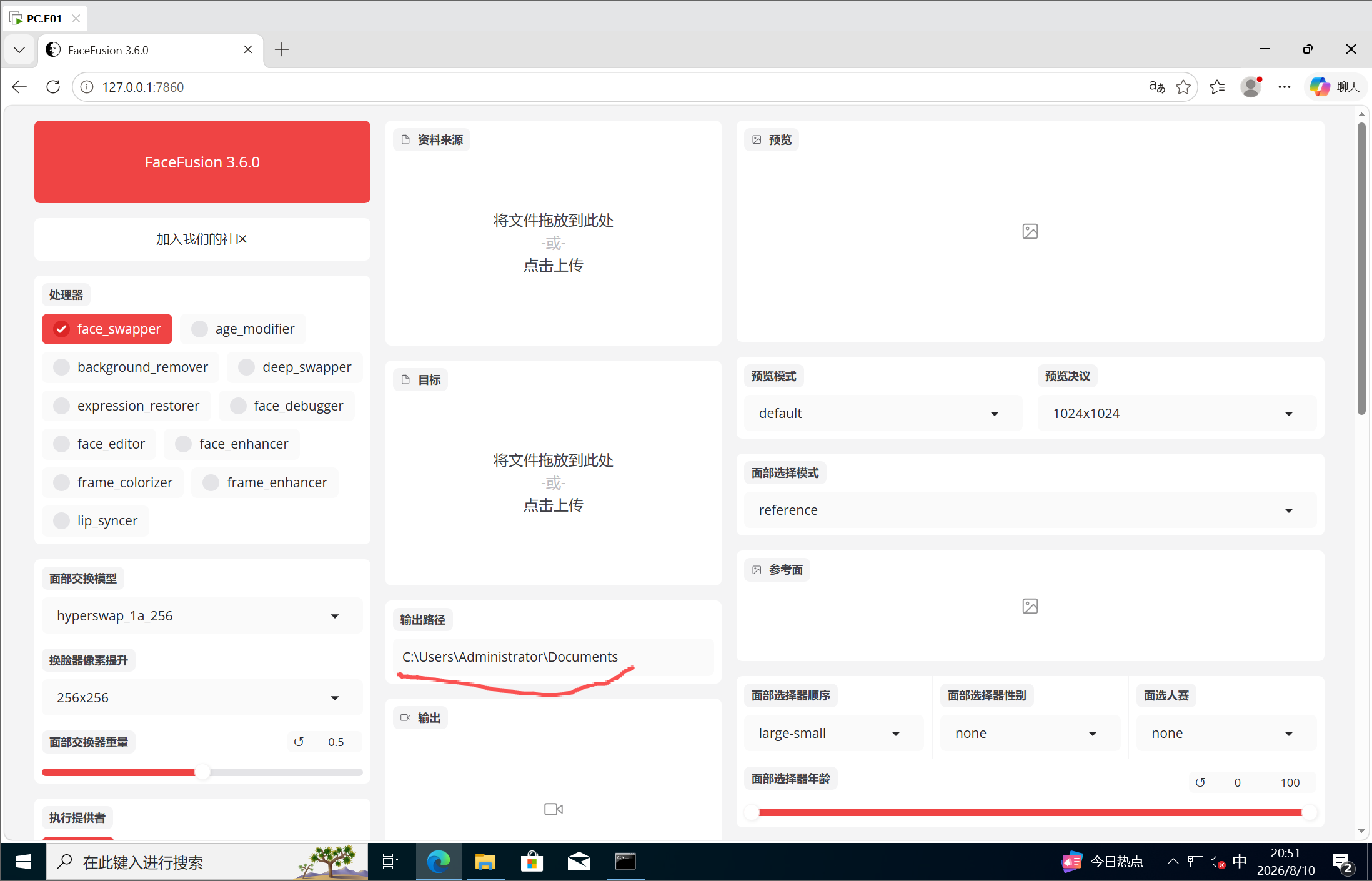This screenshot has height=881, width=1372.
Task: Open Microsoft Store from the taskbar
Action: [x=532, y=862]
